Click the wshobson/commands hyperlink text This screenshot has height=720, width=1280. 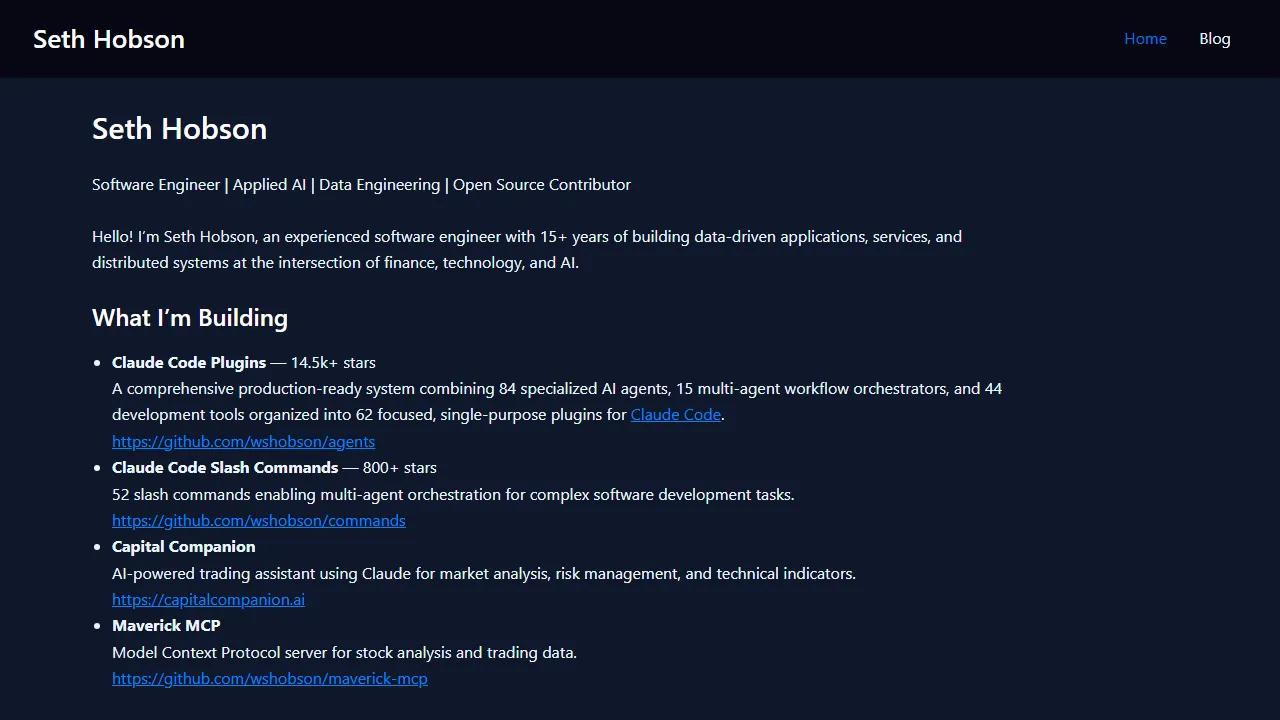pyautogui.click(x=258, y=520)
